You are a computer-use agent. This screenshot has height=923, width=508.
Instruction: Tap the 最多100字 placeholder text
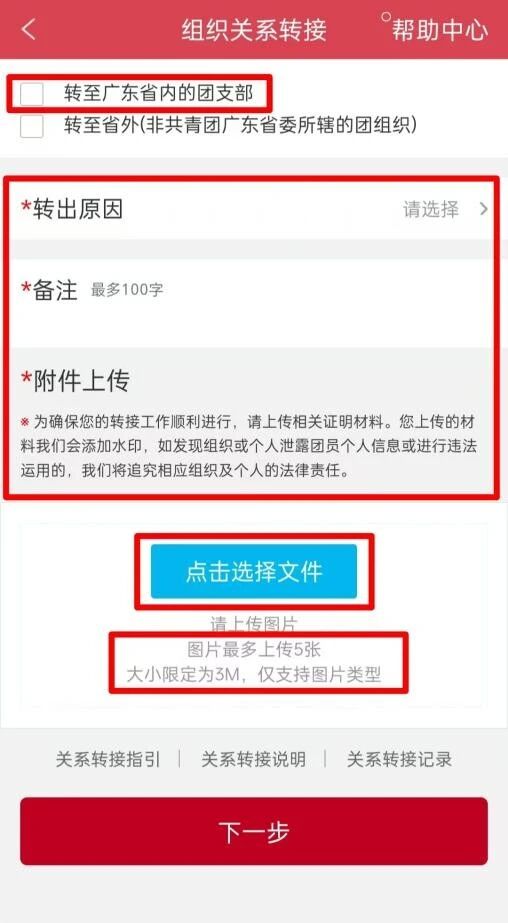coord(127,290)
